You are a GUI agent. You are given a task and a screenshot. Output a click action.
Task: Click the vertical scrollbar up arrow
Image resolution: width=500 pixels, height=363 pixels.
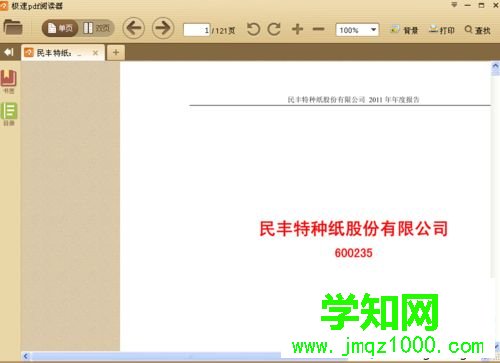tap(495, 66)
